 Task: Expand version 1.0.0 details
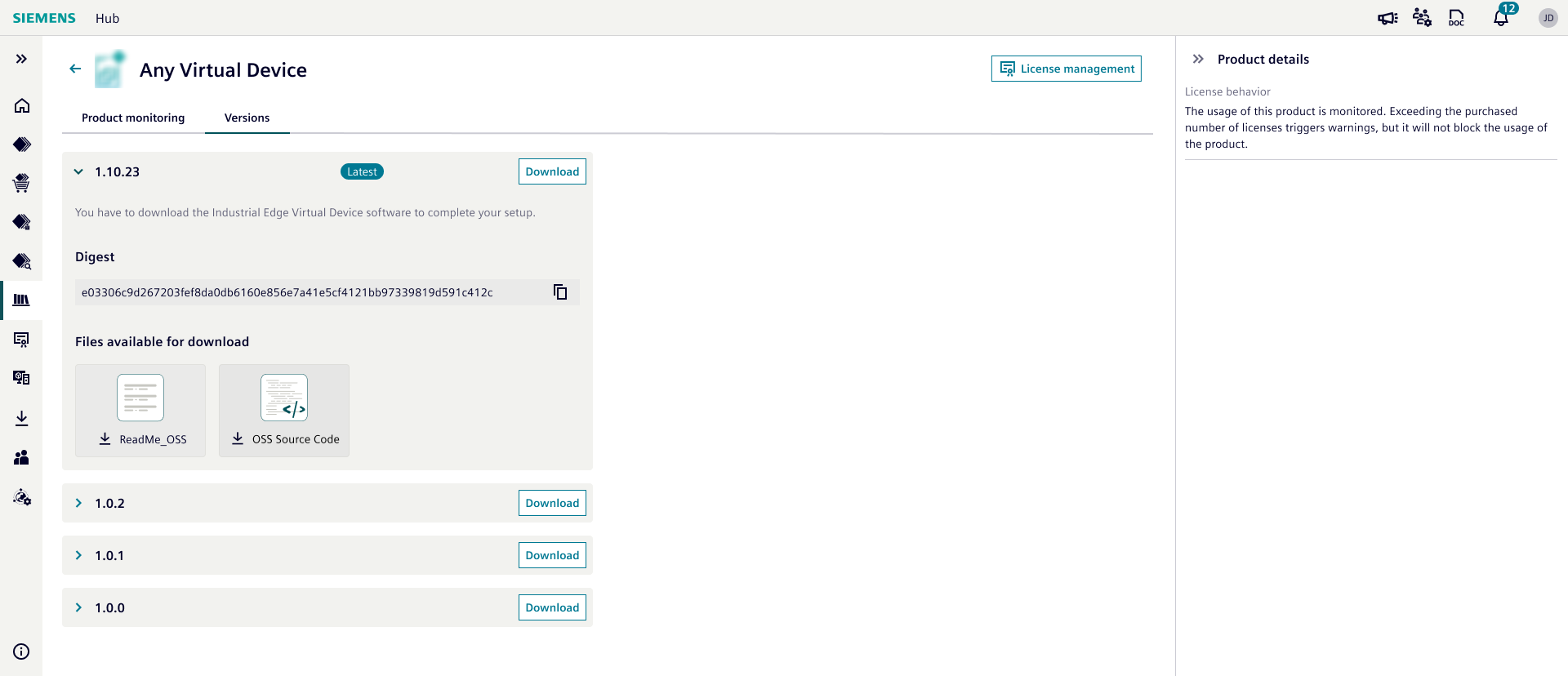click(x=78, y=608)
